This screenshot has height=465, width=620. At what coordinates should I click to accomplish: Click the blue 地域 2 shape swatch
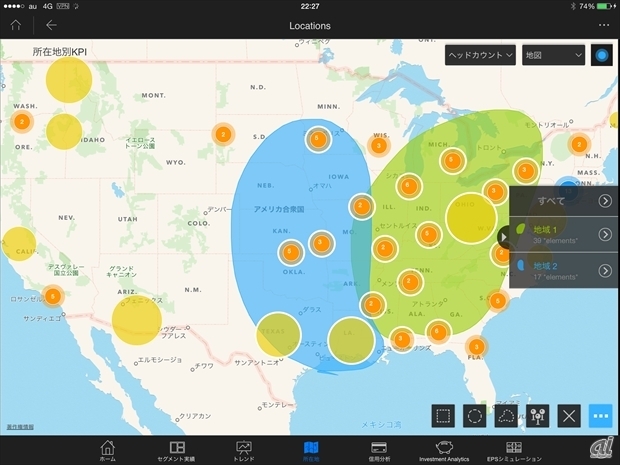pyautogui.click(x=521, y=265)
